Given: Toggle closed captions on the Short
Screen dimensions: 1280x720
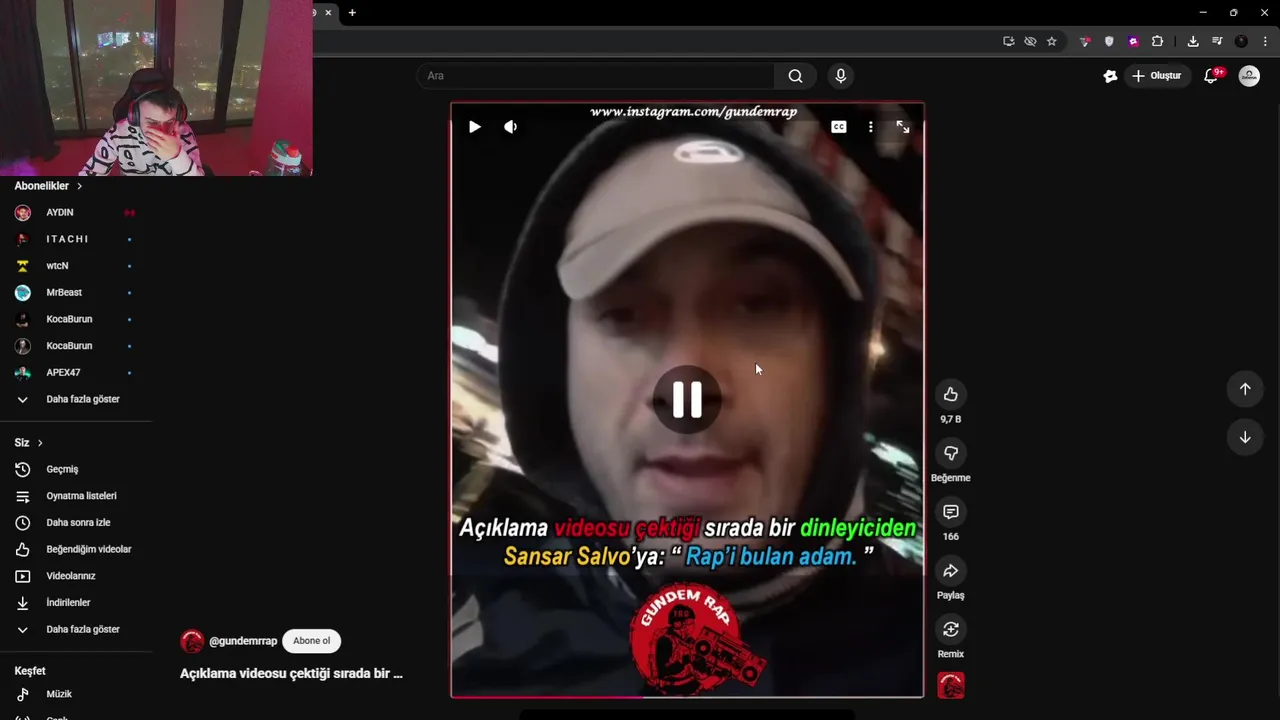Looking at the screenshot, I should pos(839,127).
